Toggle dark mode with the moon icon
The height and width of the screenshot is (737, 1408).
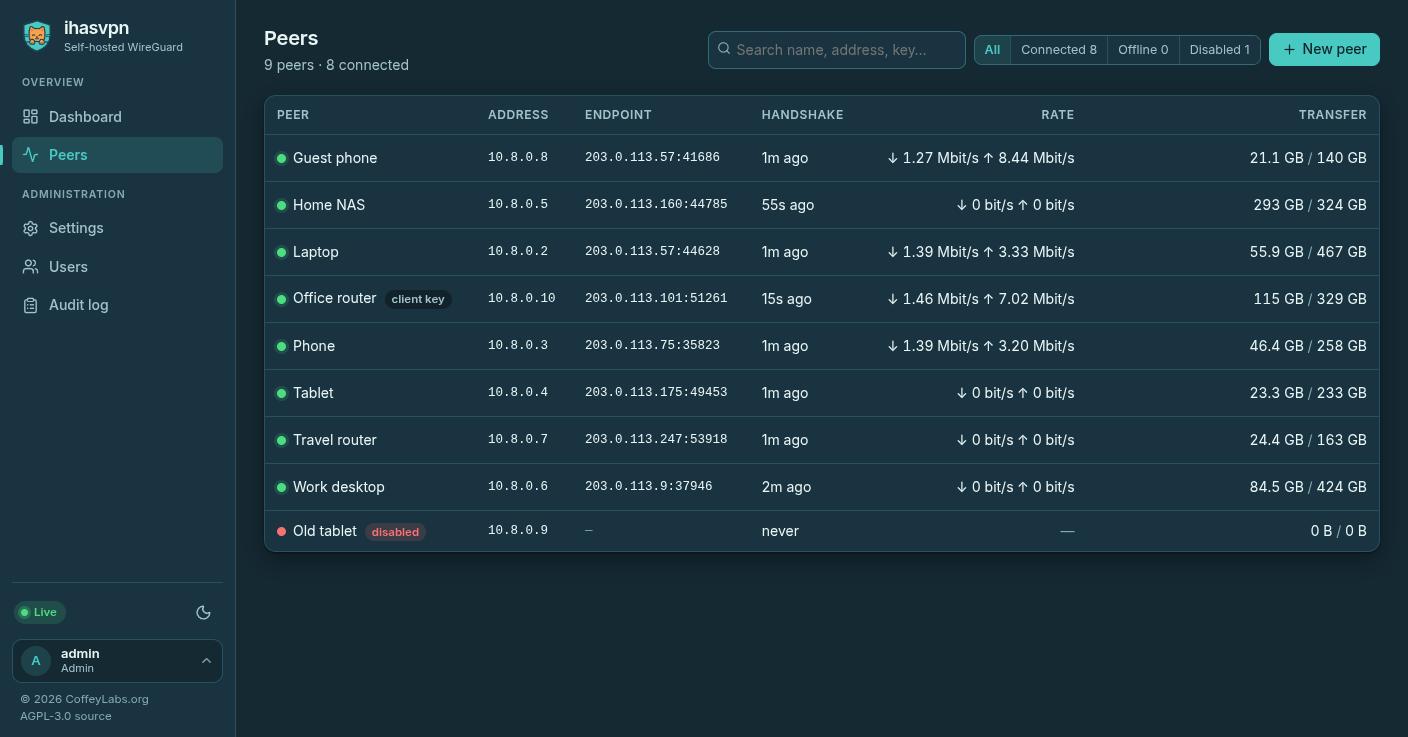click(x=203, y=612)
